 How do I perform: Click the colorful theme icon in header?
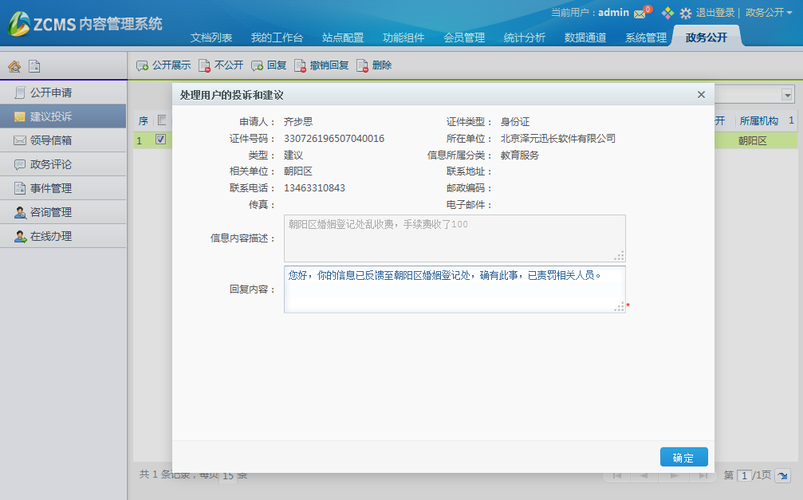pyautogui.click(x=668, y=13)
